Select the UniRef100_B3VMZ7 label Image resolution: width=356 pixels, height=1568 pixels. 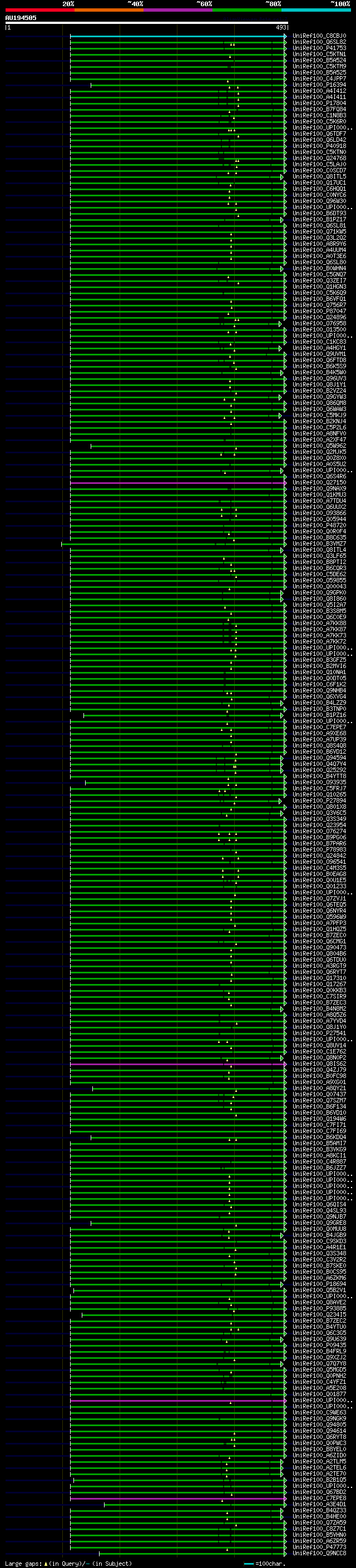click(x=319, y=543)
